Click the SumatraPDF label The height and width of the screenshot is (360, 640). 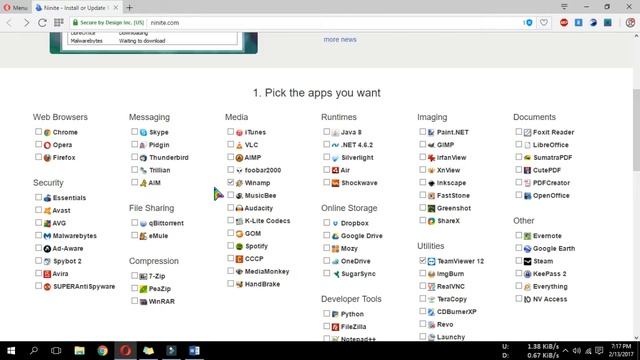tap(553, 158)
